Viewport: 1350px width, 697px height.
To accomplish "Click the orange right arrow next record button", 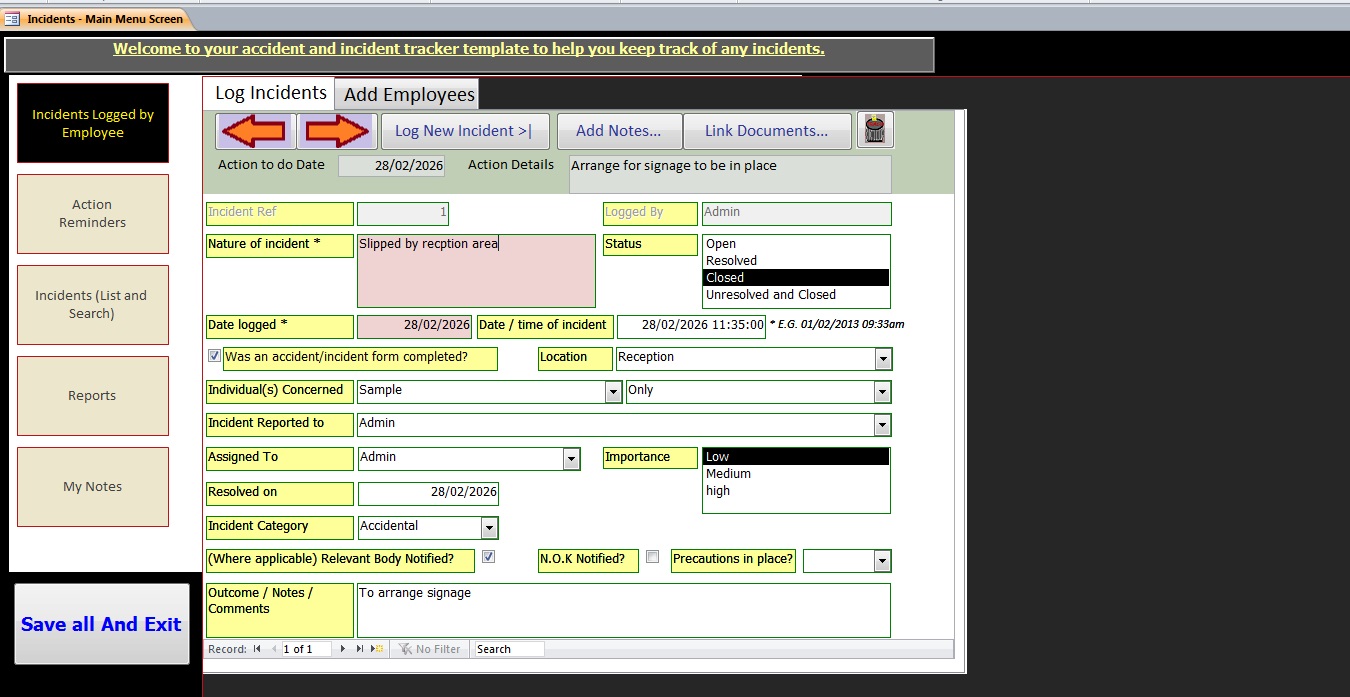I will pos(335,131).
